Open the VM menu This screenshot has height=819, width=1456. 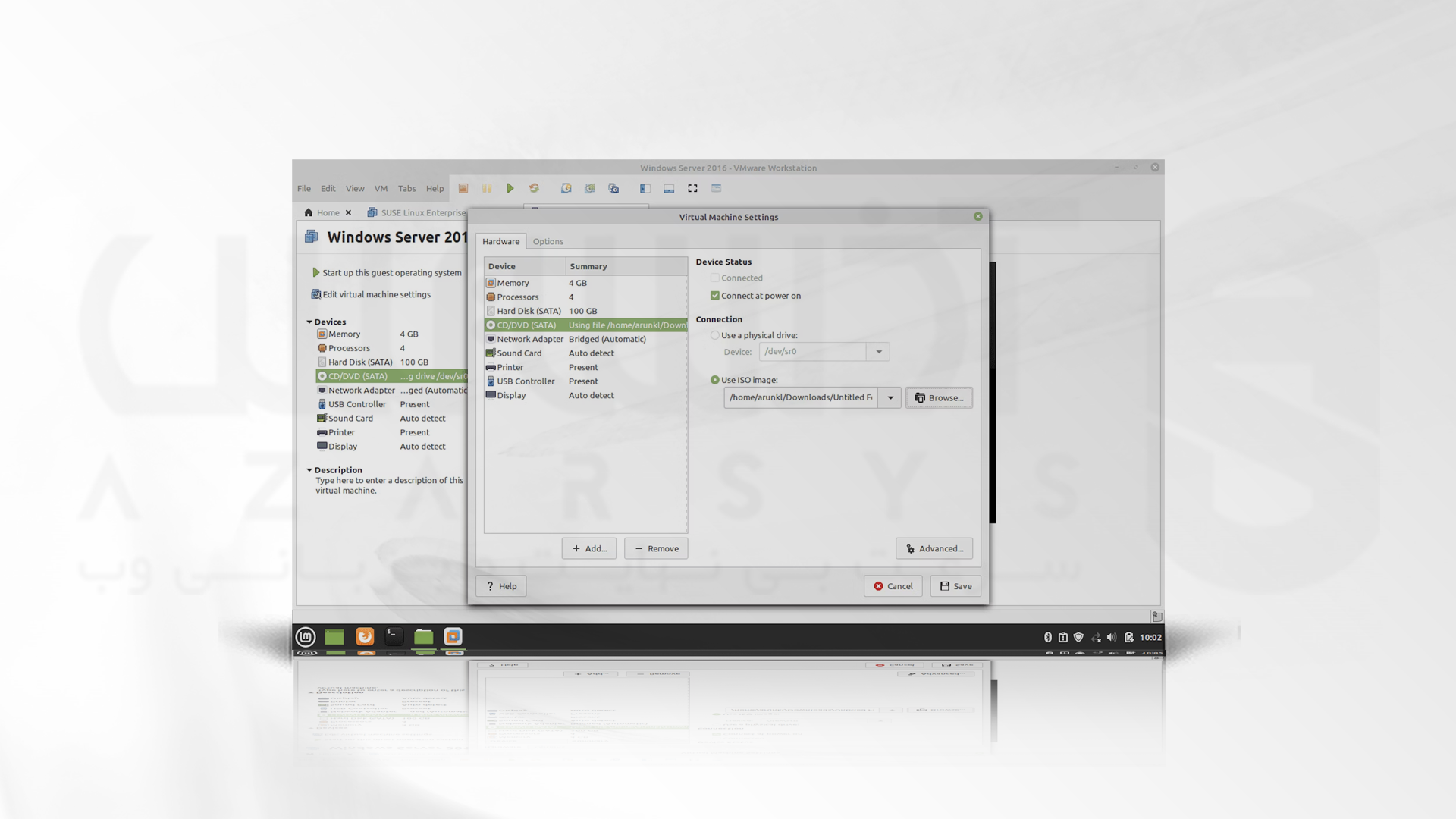coord(381,188)
